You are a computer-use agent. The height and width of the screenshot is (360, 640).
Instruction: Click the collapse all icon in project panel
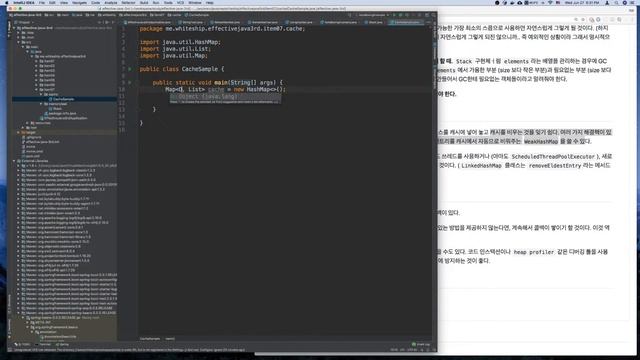point(100,22)
